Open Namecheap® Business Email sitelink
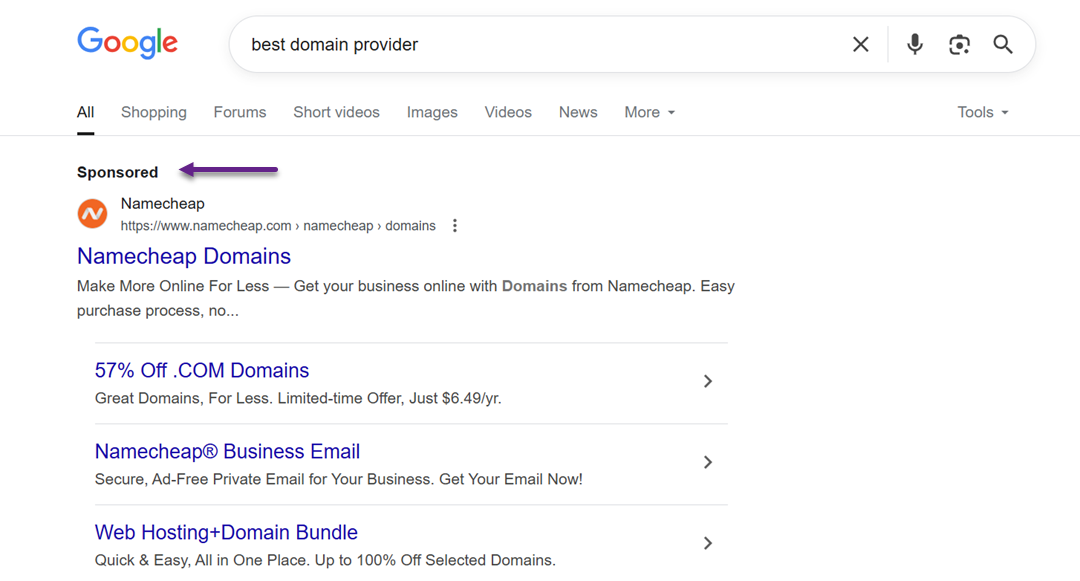The image size is (1080, 581). (x=227, y=452)
